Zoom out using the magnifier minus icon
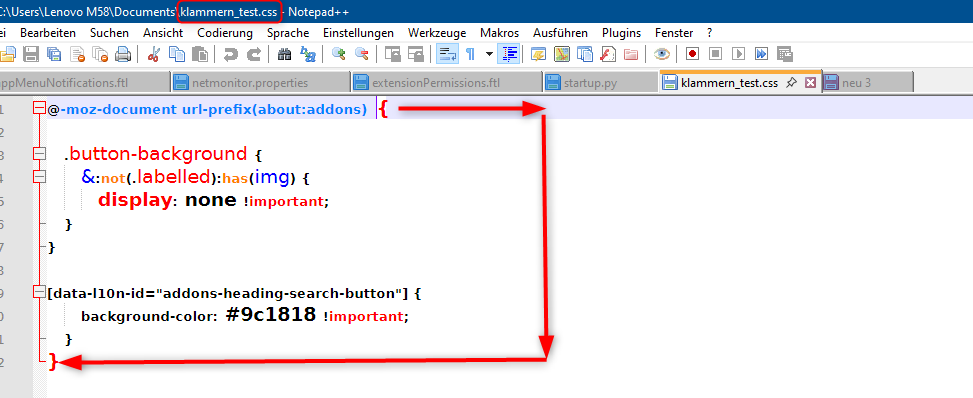This screenshot has height=398, width=973. point(361,55)
